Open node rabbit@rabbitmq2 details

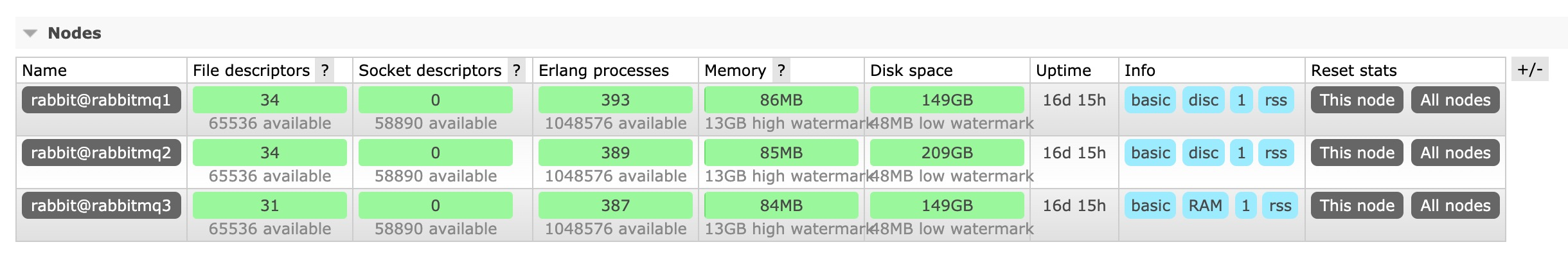click(101, 153)
